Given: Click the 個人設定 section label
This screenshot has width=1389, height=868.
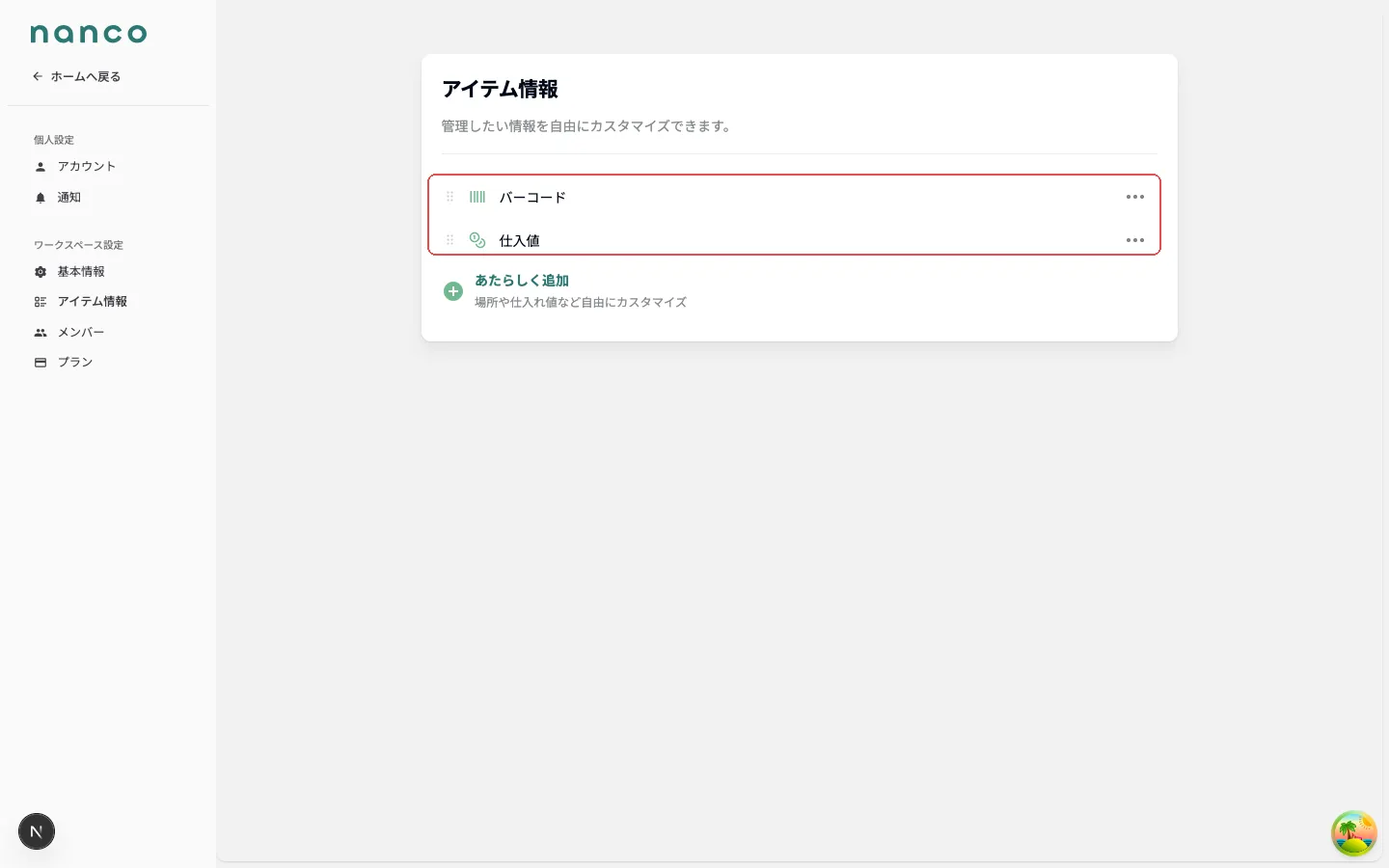Looking at the screenshot, I should click(54, 140).
